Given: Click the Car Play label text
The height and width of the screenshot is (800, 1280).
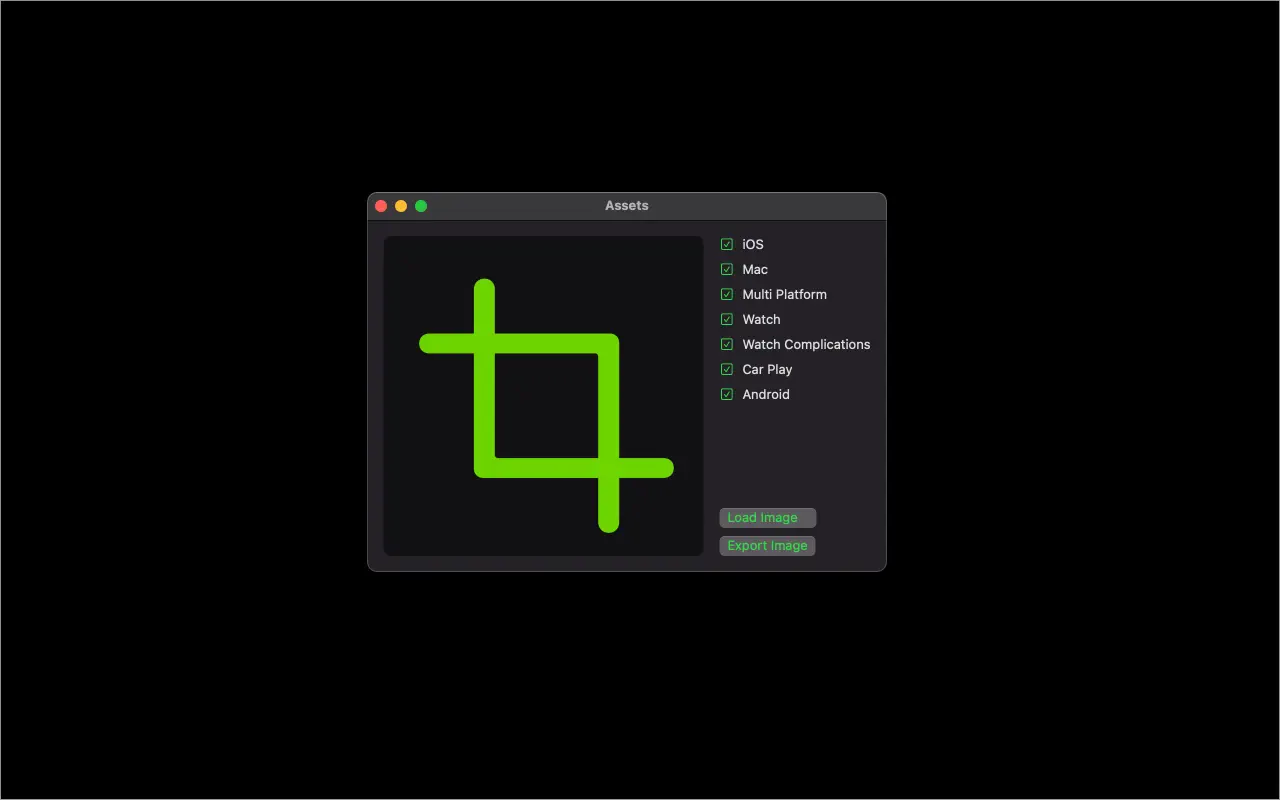Looking at the screenshot, I should pyautogui.click(x=766, y=369).
